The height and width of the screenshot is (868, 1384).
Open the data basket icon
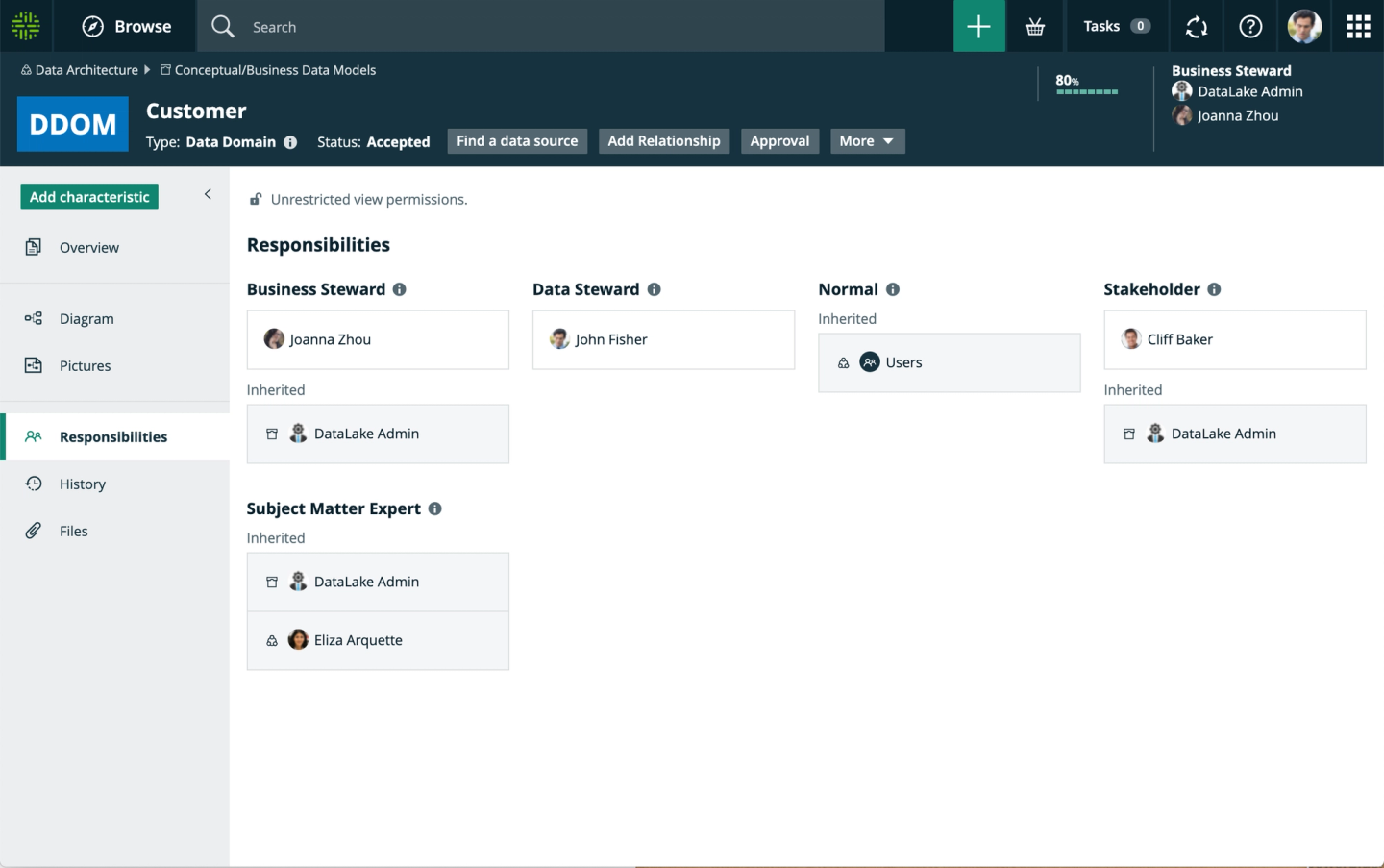1035,27
